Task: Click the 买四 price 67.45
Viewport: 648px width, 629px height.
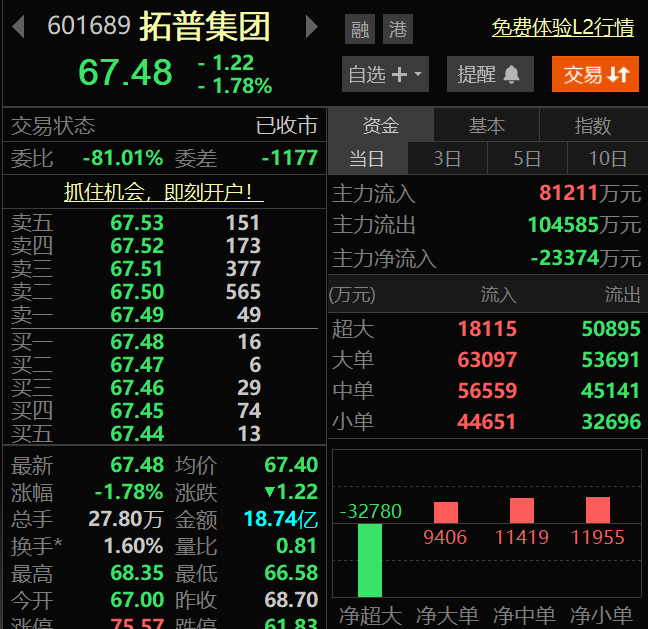Action: tap(137, 411)
